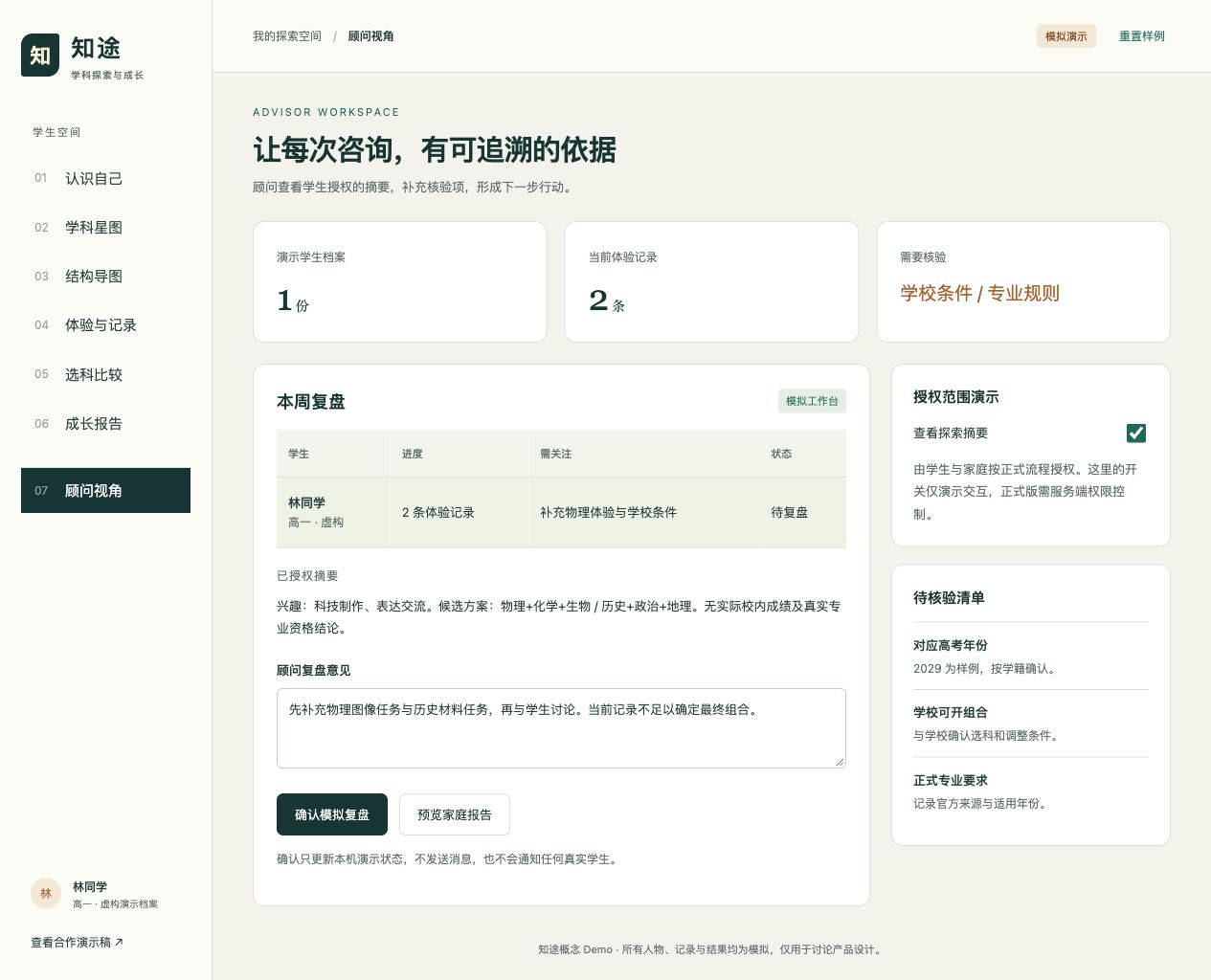Click the 学校条件 / 专业规则 text
The image size is (1211, 980).
[979, 293]
